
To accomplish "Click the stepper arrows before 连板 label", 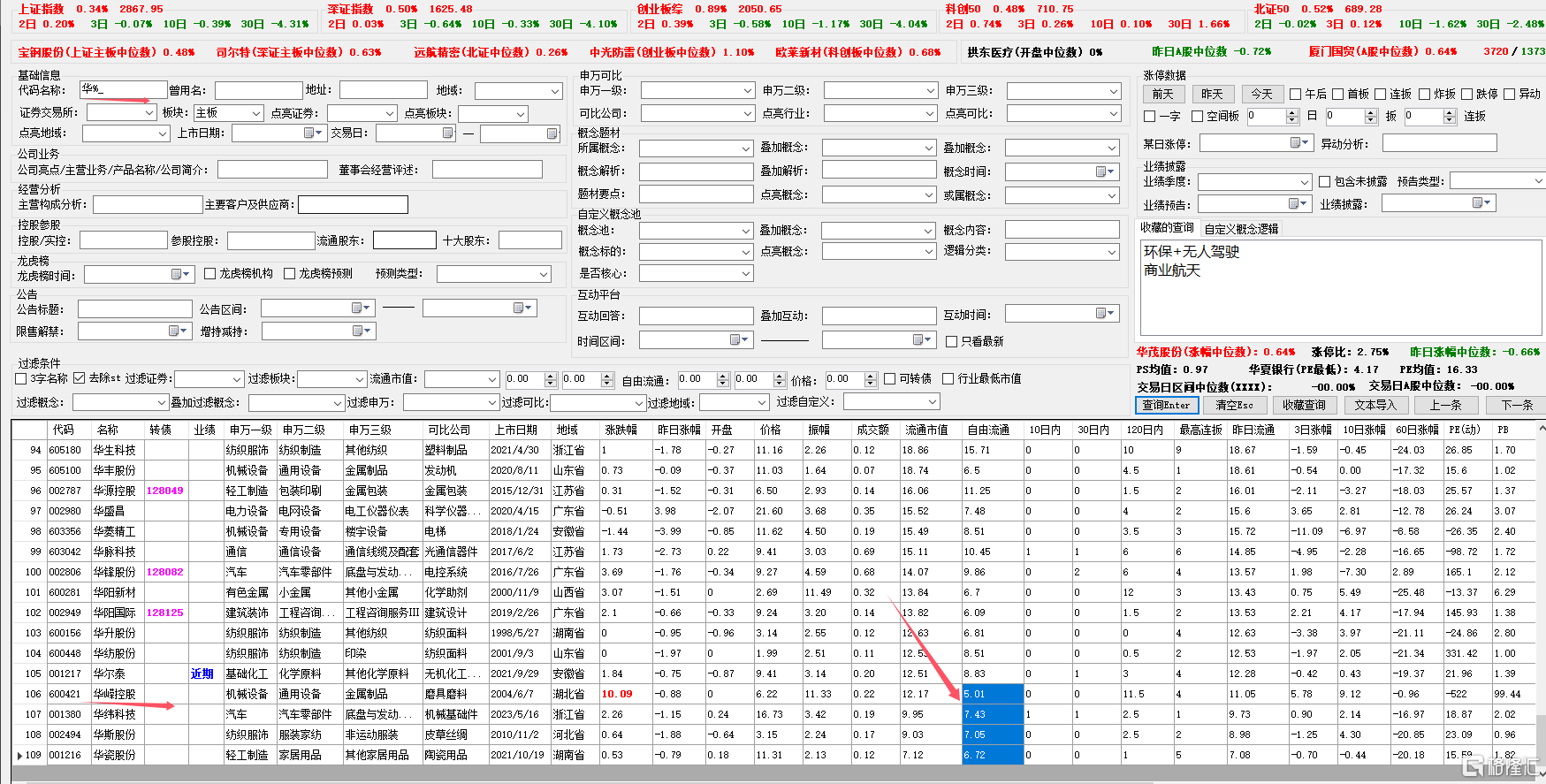I will (1450, 117).
